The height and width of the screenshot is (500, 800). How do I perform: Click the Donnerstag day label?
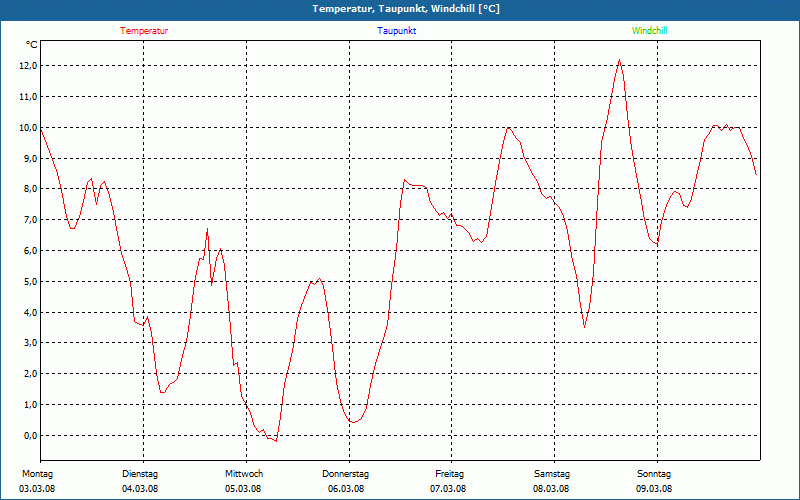pos(345,474)
